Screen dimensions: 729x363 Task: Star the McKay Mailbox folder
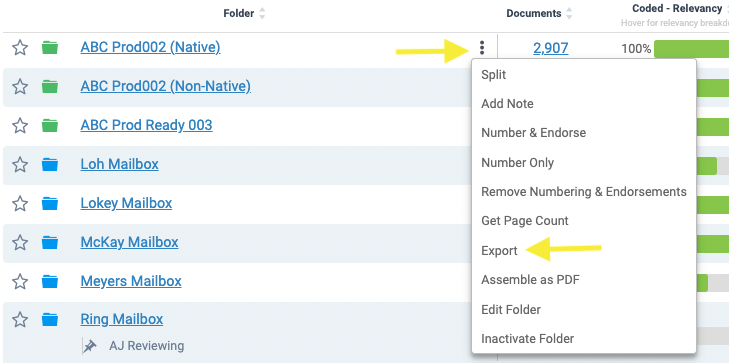(20, 243)
